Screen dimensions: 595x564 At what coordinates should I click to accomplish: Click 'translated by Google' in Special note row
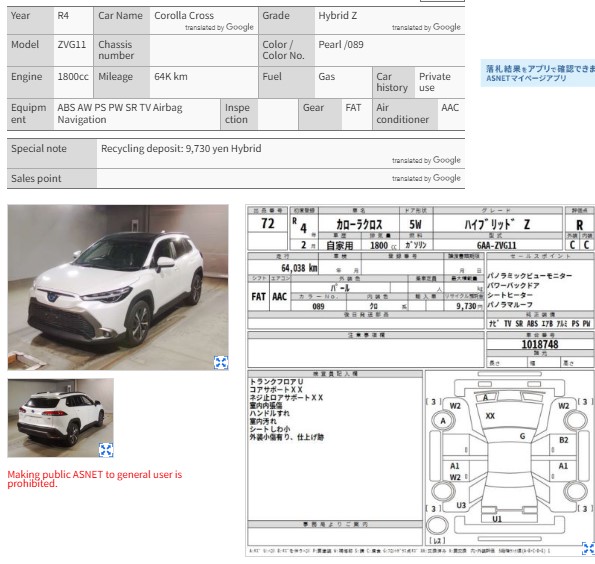point(426,160)
